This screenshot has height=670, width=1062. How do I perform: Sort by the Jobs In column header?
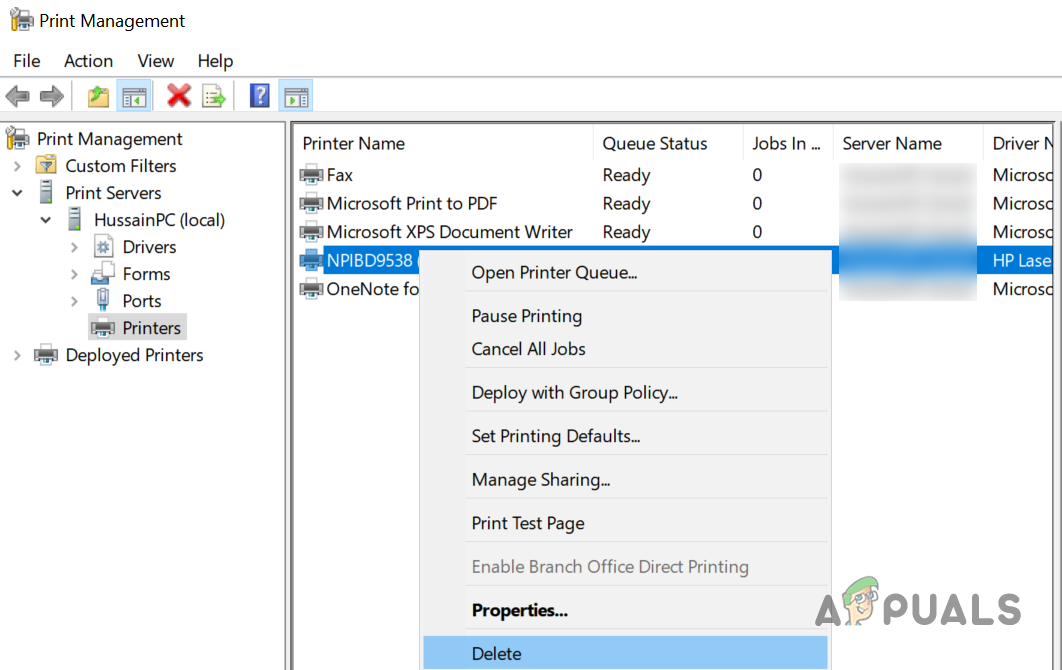(x=788, y=144)
